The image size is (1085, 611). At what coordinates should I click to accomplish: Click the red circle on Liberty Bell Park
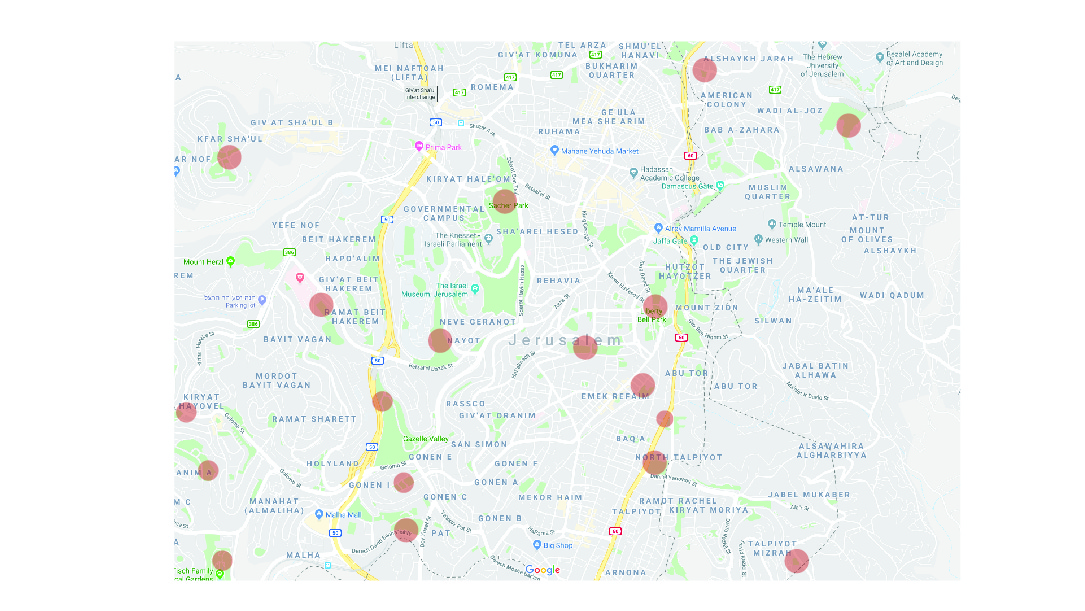655,307
